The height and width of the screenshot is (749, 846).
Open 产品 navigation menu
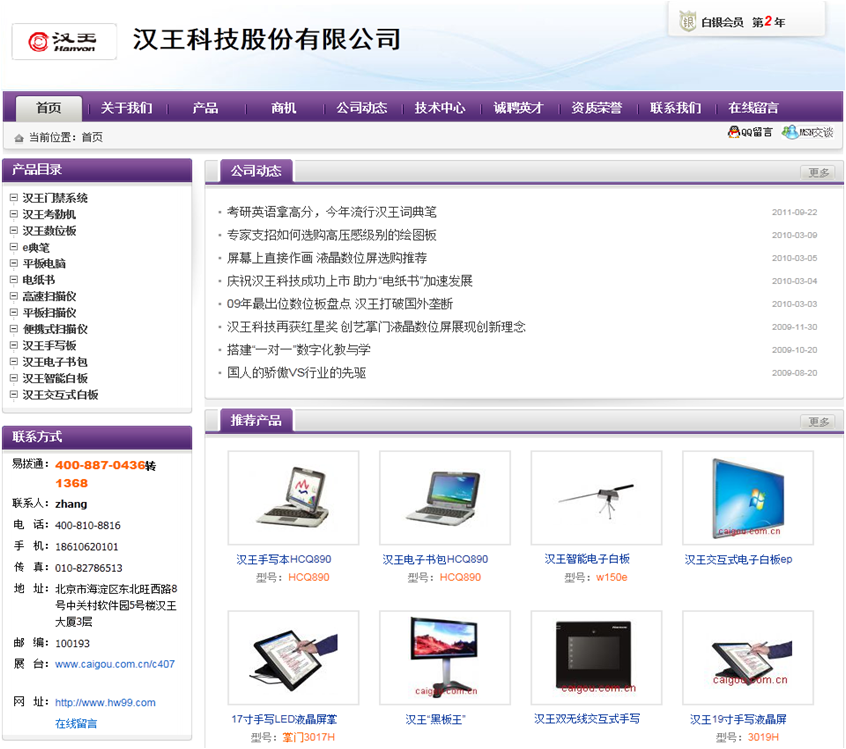(x=206, y=108)
